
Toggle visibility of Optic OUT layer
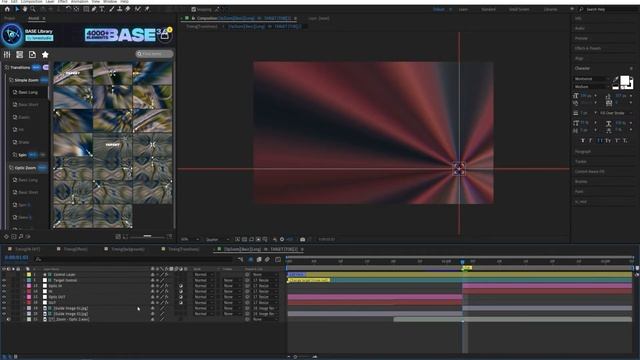click(4, 297)
